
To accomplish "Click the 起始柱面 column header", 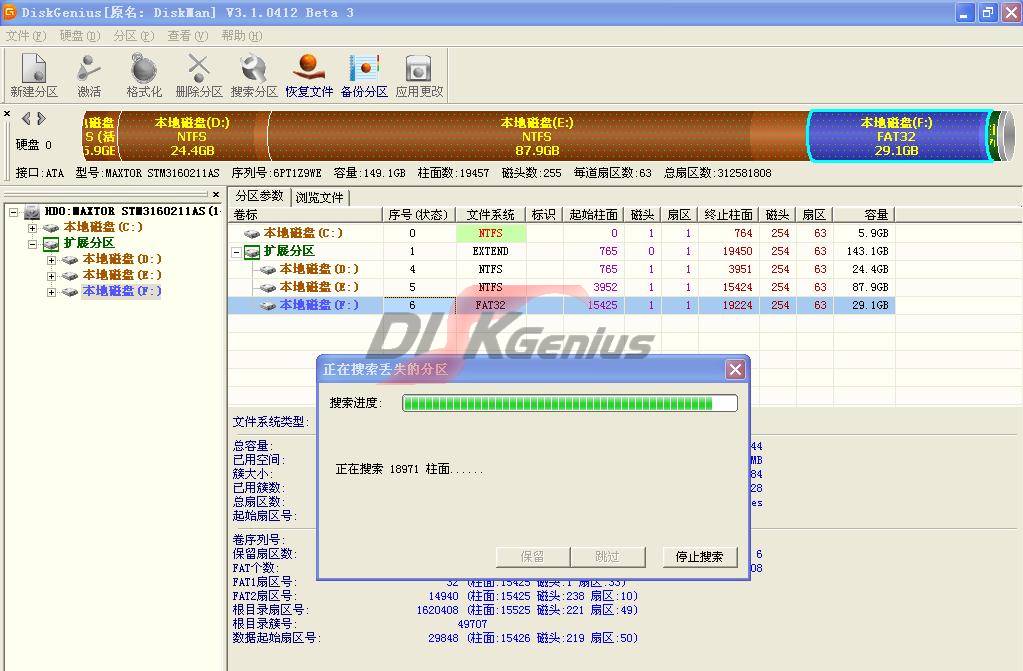I will (594, 215).
